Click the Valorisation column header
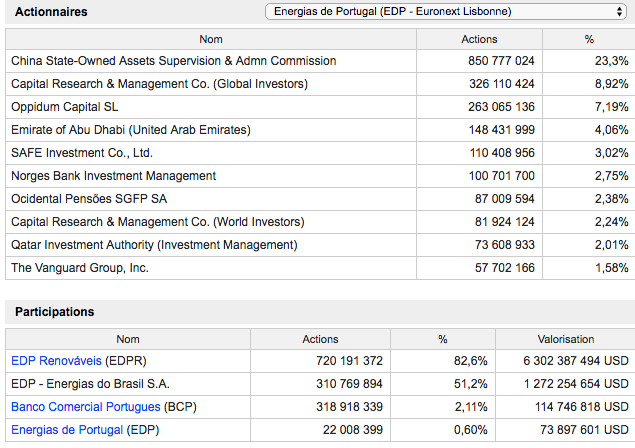Screen dimensions: 635x448 pyautogui.click(x=566, y=339)
